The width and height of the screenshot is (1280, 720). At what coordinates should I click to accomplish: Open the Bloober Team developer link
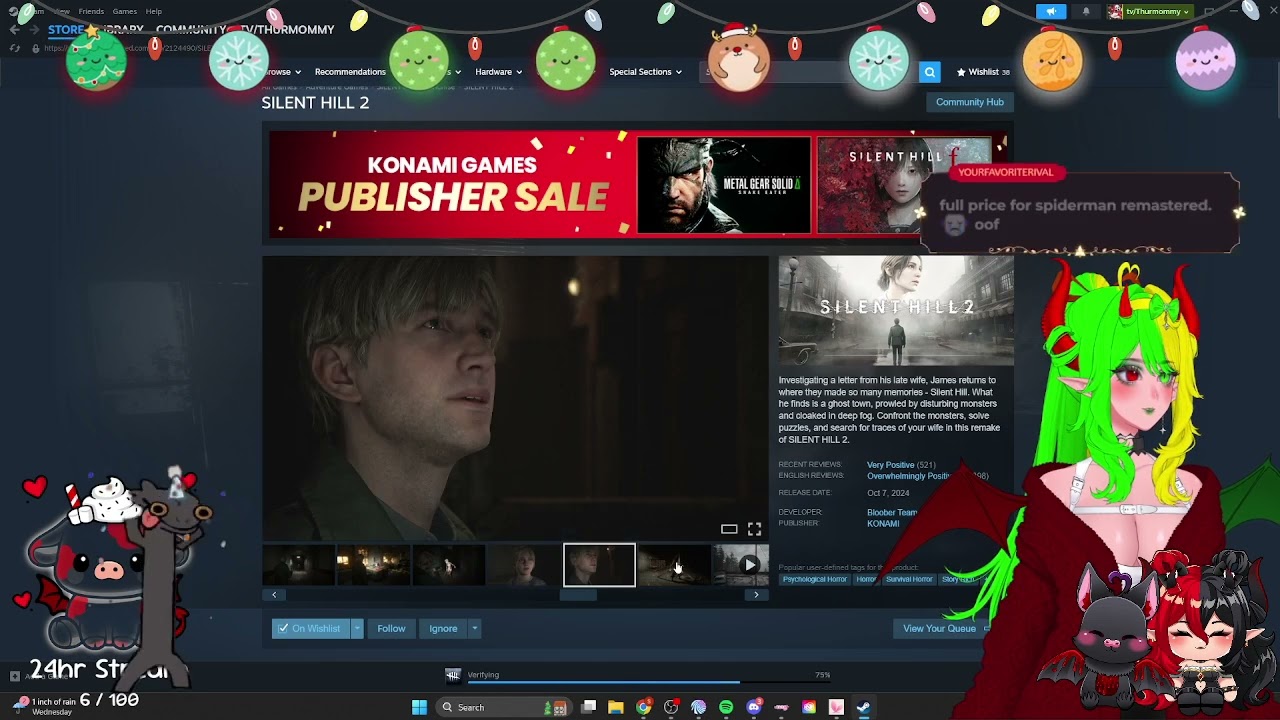point(892,513)
